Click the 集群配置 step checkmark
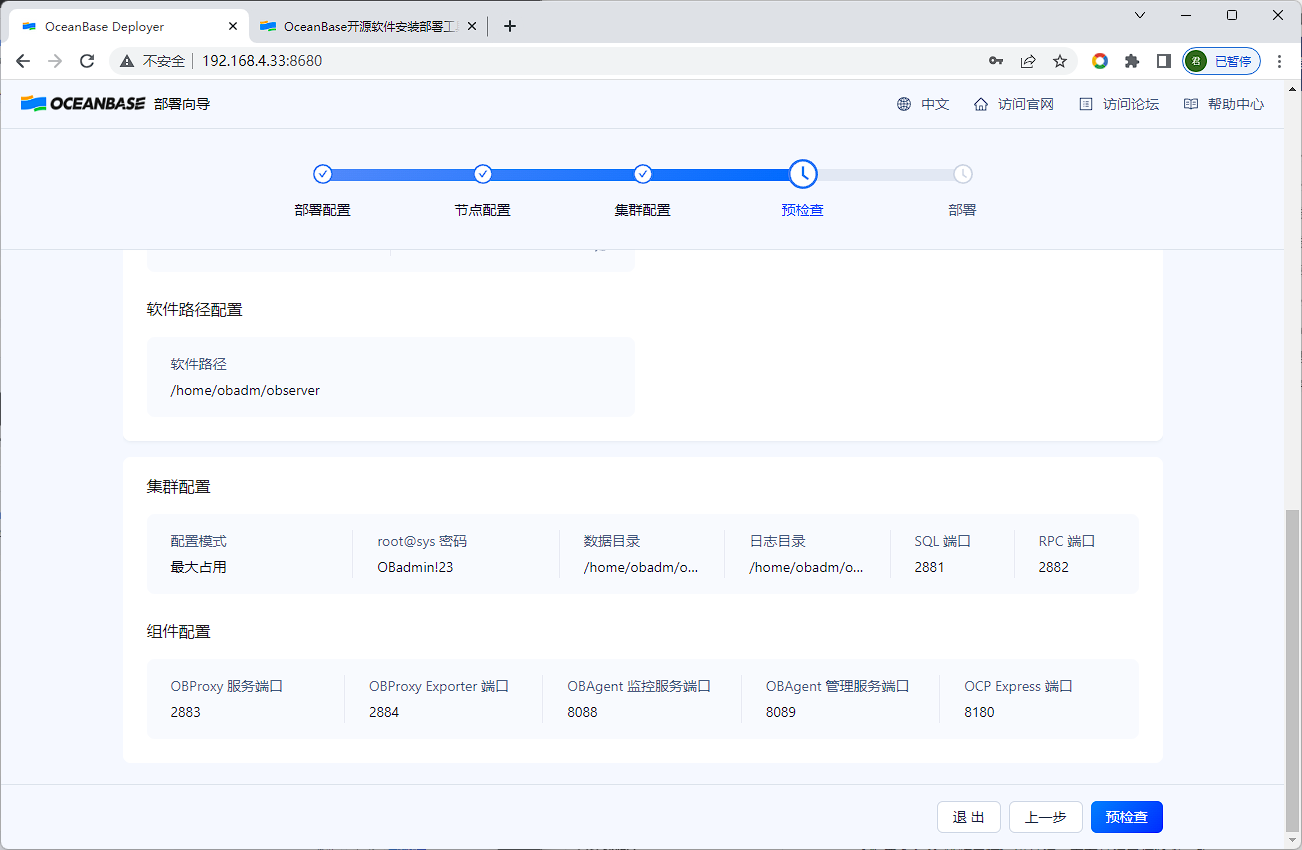The width and height of the screenshot is (1302, 850). pos(643,174)
